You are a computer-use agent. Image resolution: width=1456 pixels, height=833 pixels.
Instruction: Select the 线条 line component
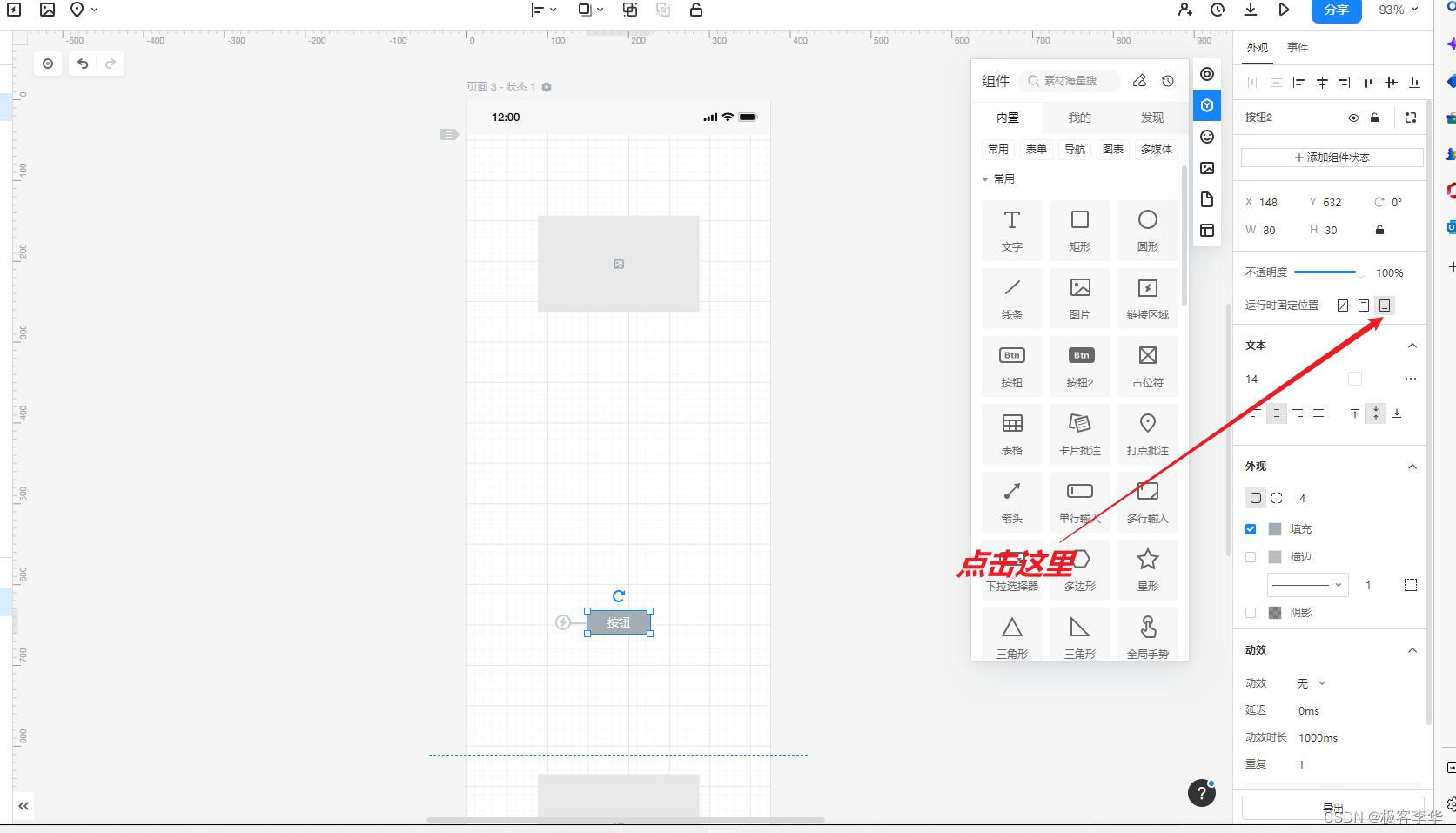click(1011, 299)
